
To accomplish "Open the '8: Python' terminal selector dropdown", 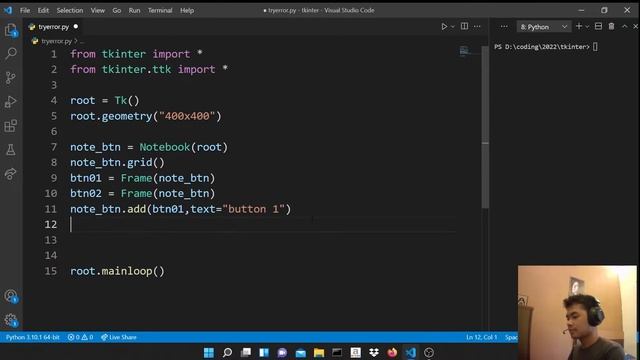I will pos(544,27).
